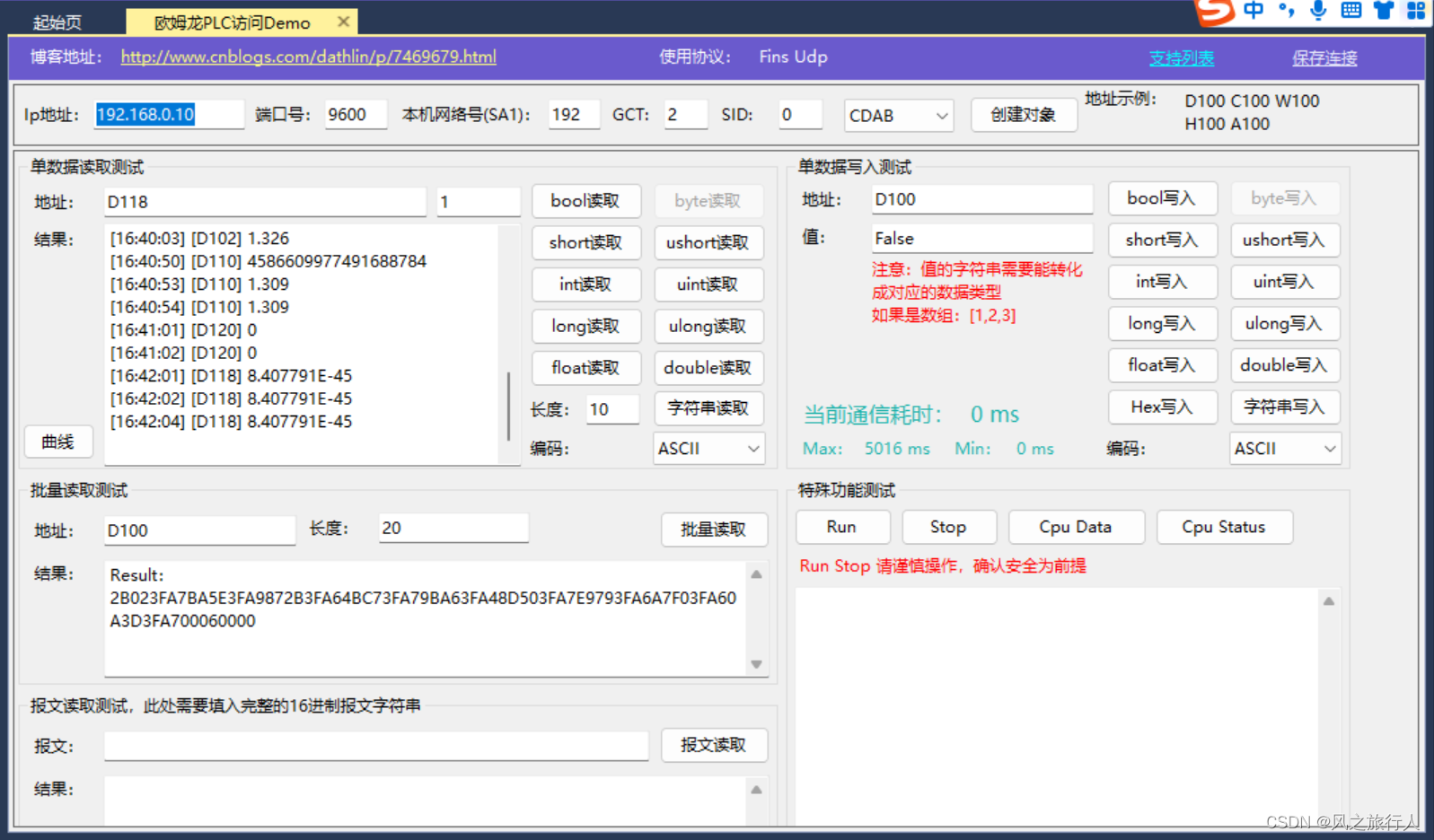
Task: Click the int读取 button
Action: pyautogui.click(x=585, y=284)
